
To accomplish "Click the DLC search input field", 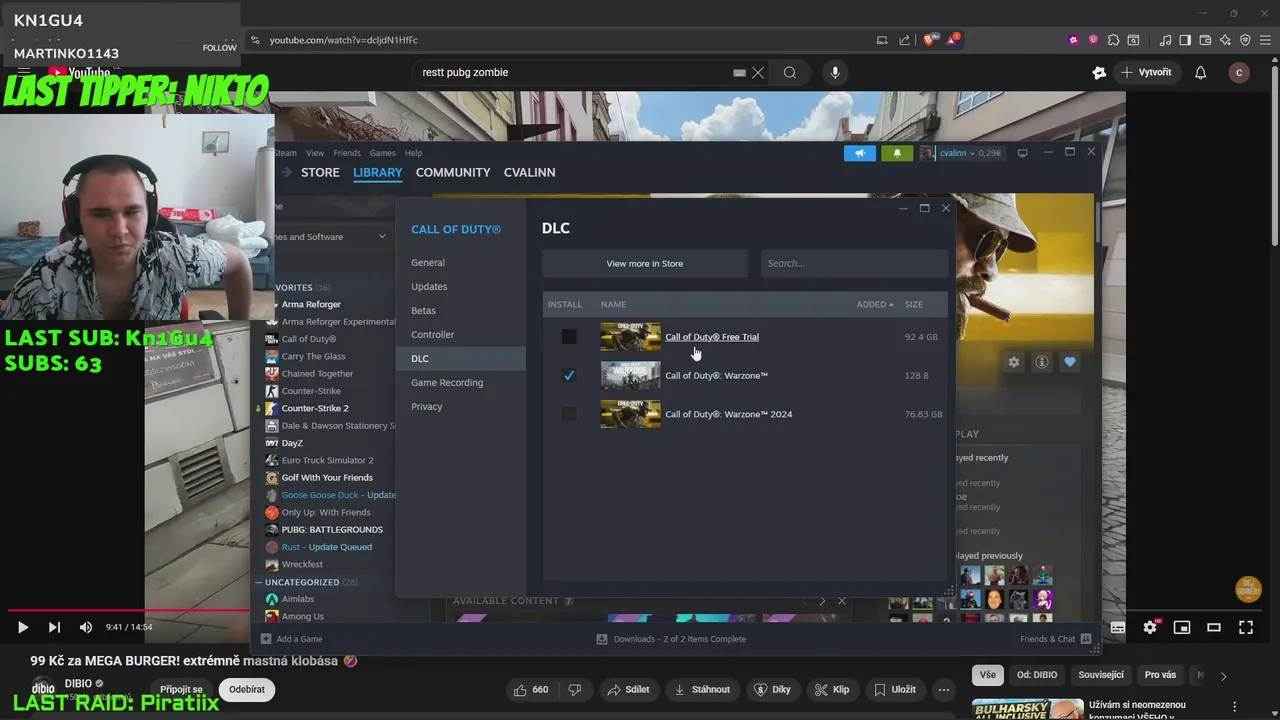I will click(854, 263).
